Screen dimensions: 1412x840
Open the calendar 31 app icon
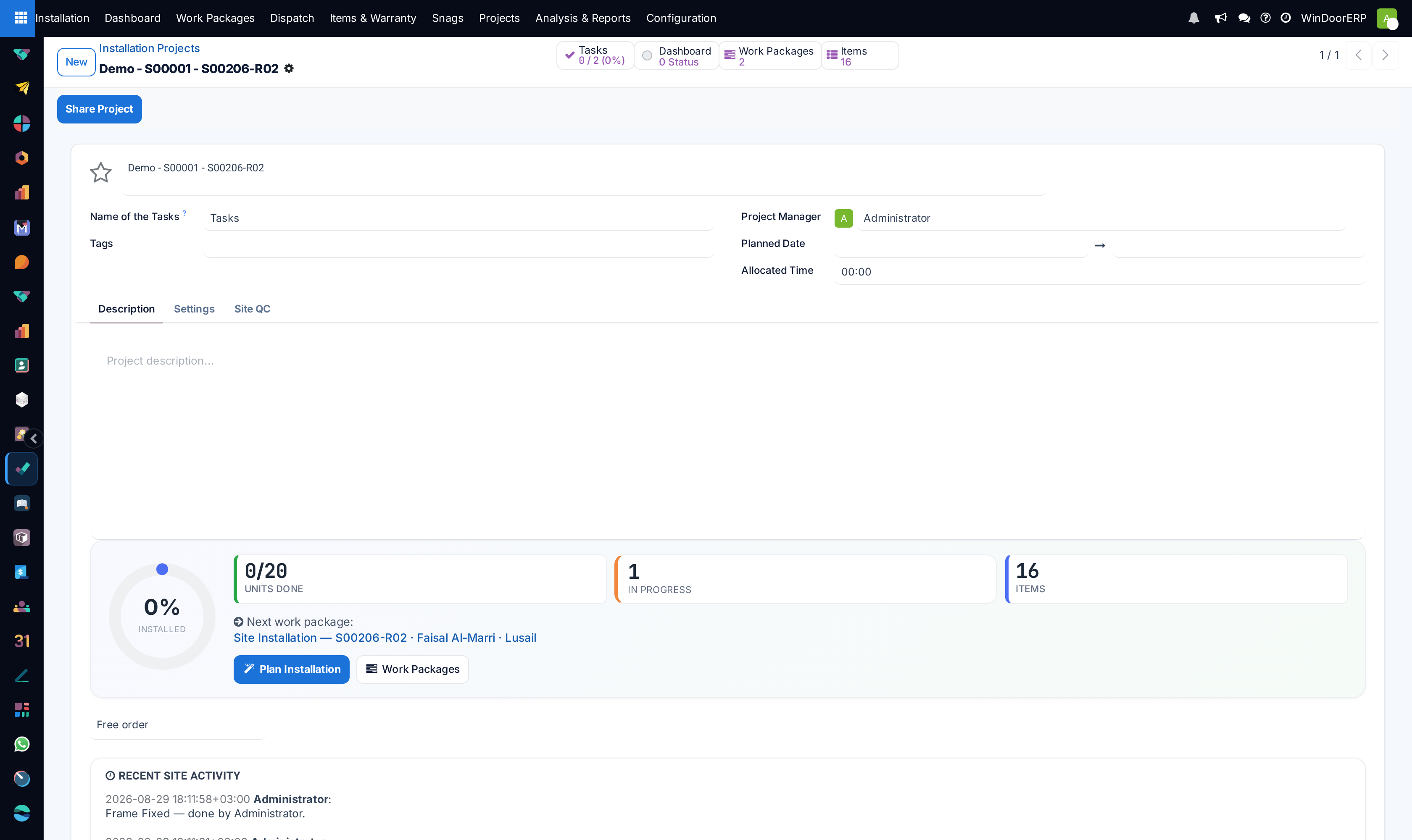[x=22, y=641]
